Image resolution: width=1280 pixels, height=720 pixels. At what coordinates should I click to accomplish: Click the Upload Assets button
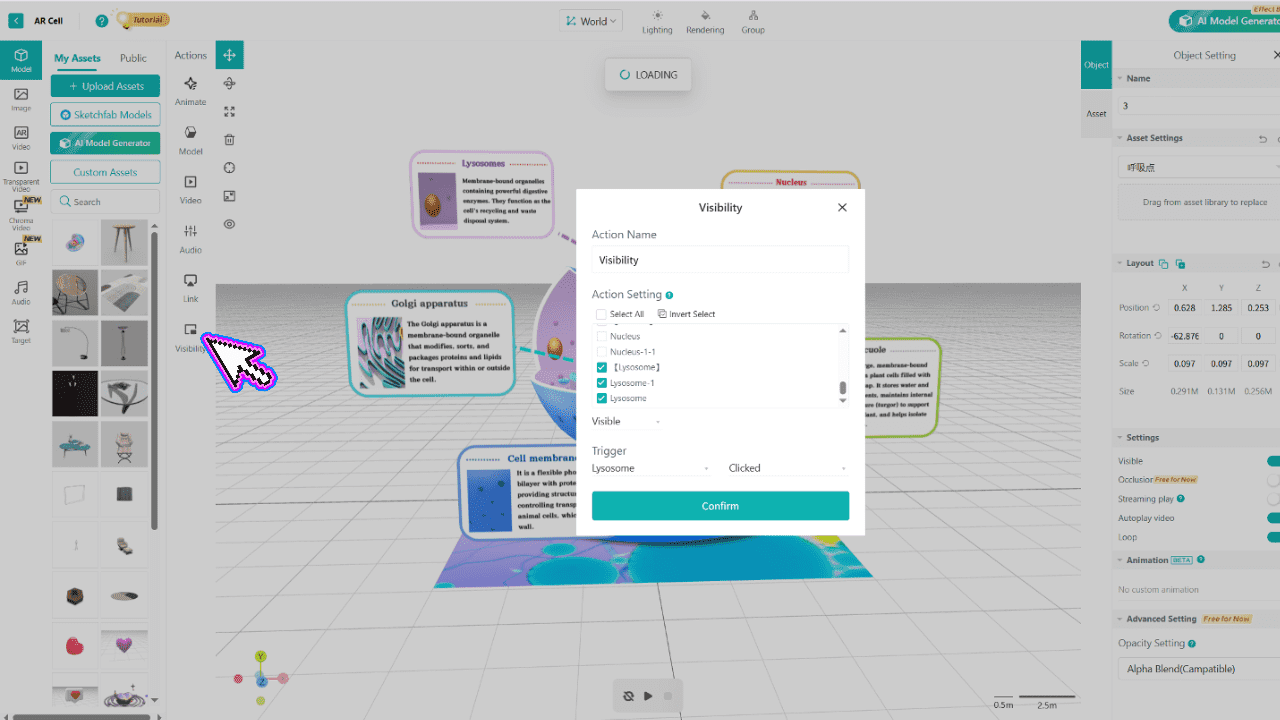(105, 86)
